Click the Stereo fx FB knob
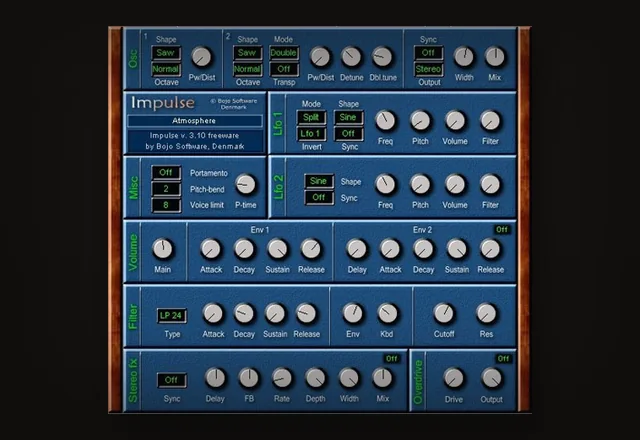This screenshot has width=640, height=440. click(249, 378)
